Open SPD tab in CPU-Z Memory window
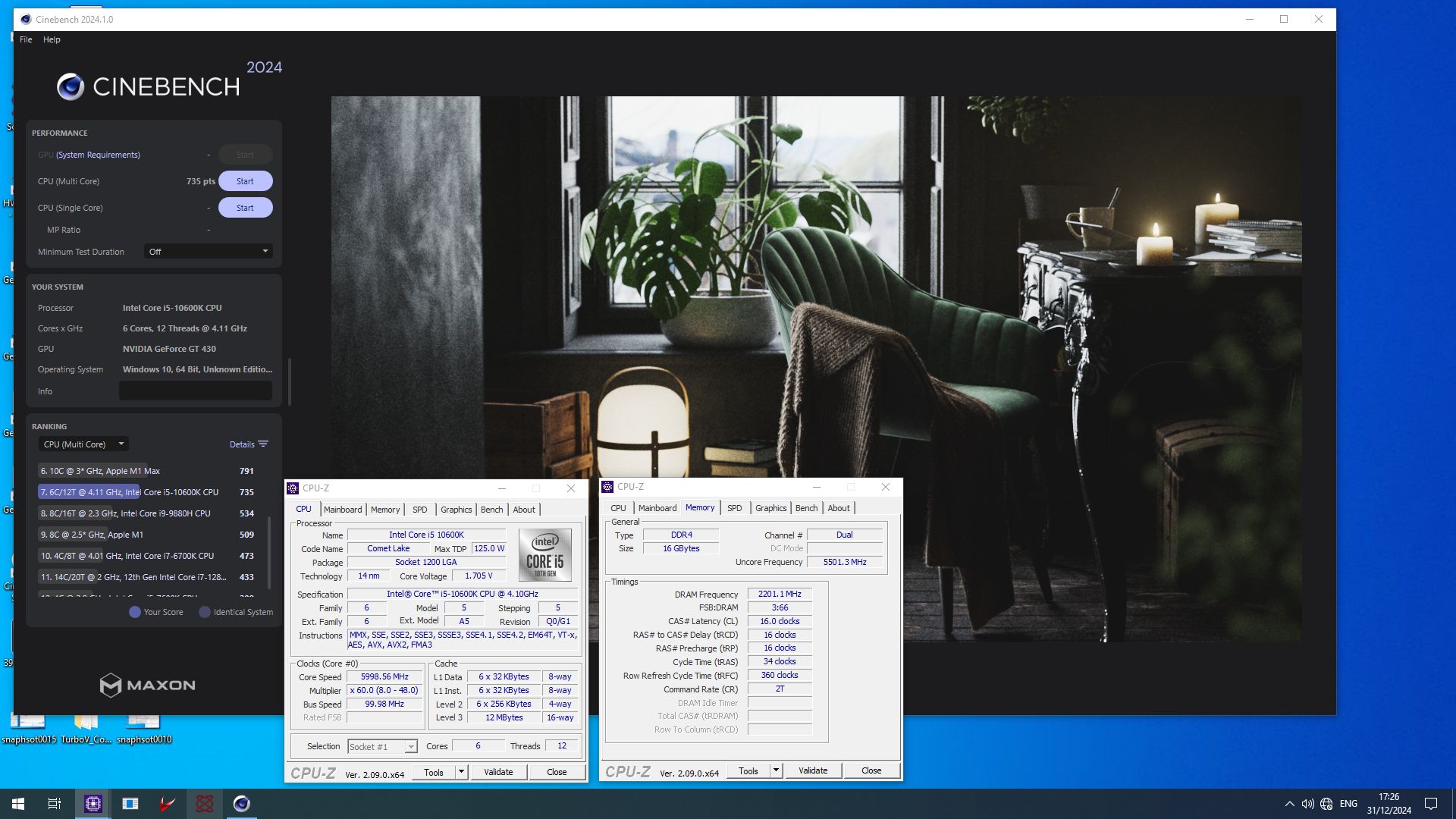1456x819 pixels. click(735, 508)
